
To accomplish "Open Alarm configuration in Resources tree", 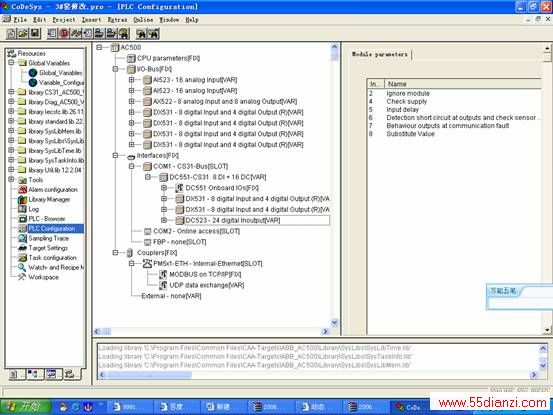I will pos(53,190).
